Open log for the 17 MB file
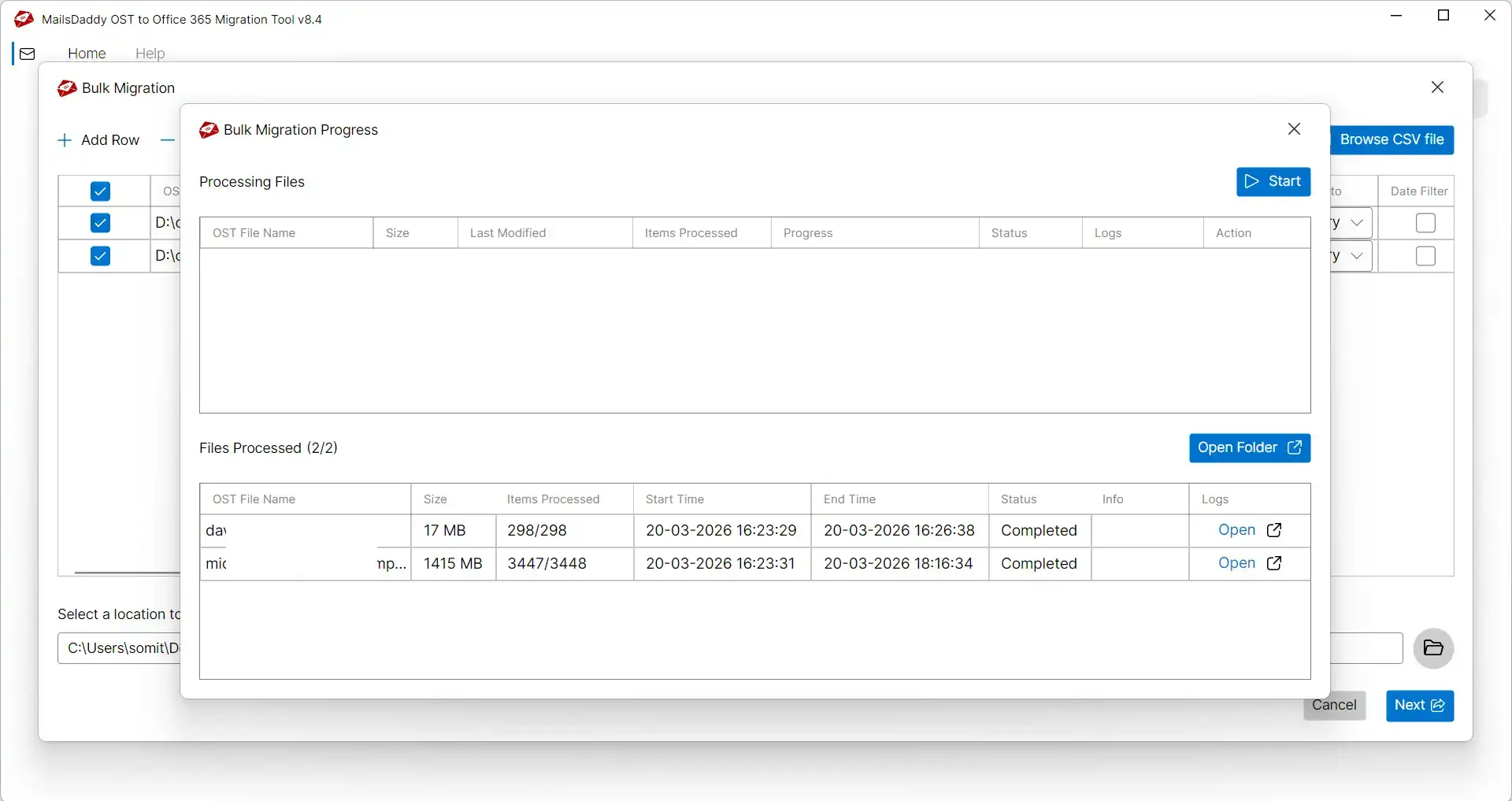Screen dimensions: 1512x801 point(1250,530)
